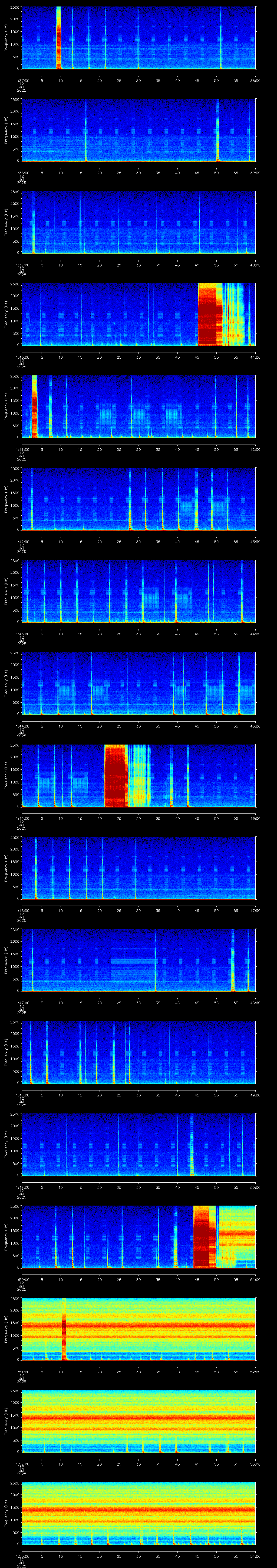277x1568 pixels.
Task: Click the 41:00 end time label
Action: tap(255, 357)
